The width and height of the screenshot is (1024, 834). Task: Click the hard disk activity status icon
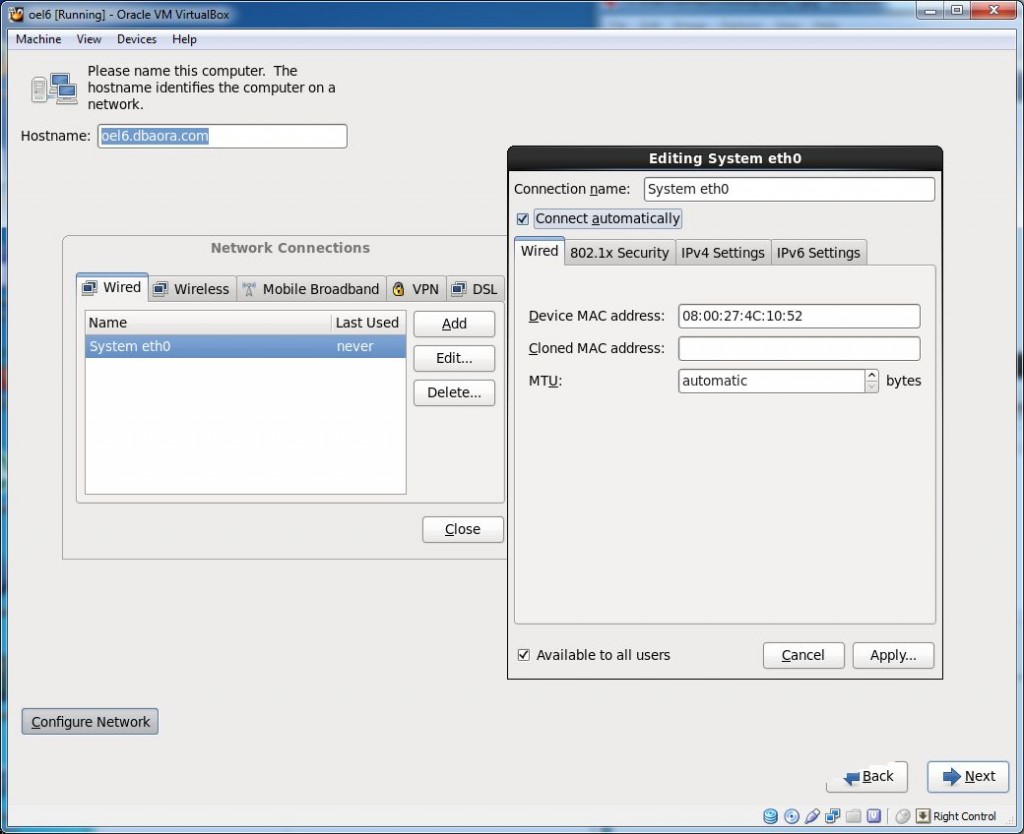click(771, 816)
